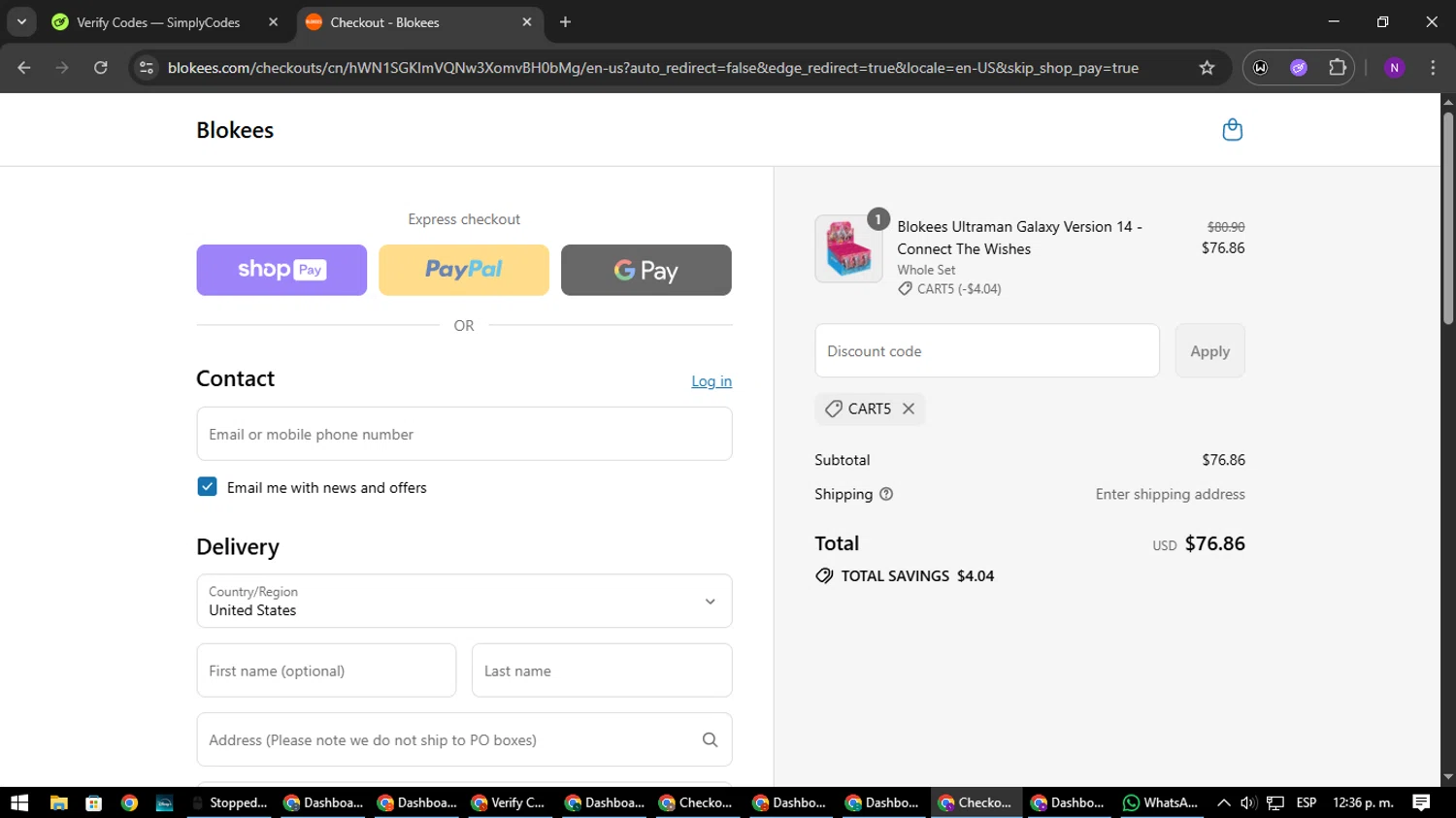Viewport: 1456px width, 818px height.
Task: Click the ESP keyboard language indicator
Action: [1307, 802]
